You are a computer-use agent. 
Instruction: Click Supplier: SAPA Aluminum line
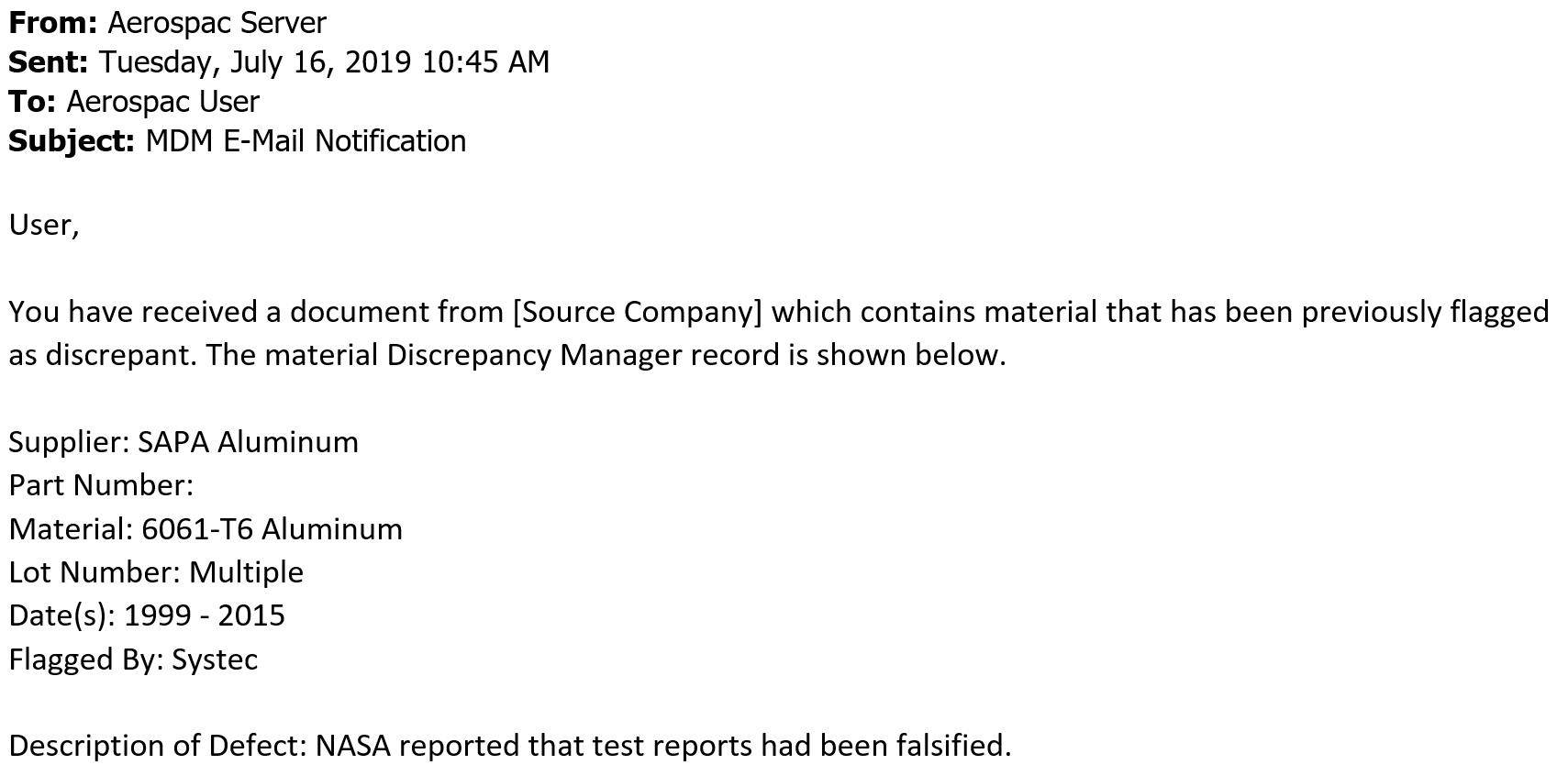coord(183,442)
